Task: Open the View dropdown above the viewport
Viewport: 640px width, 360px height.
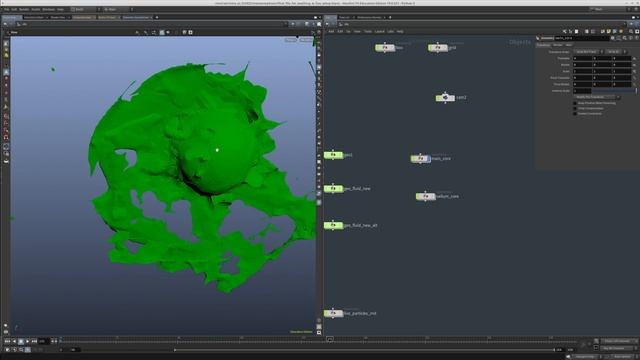Action: pos(14,32)
